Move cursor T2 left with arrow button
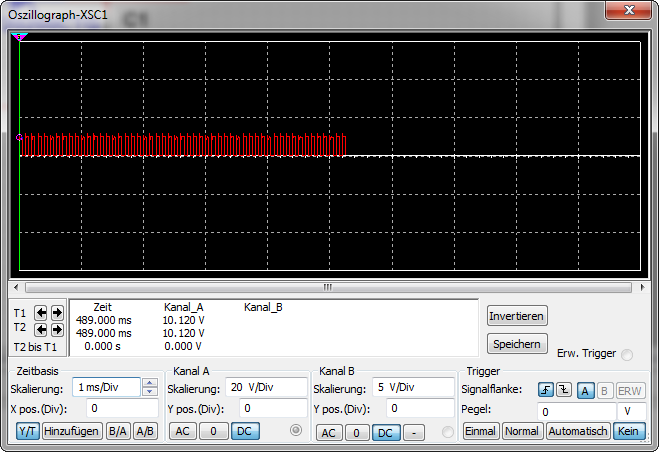 point(41,330)
